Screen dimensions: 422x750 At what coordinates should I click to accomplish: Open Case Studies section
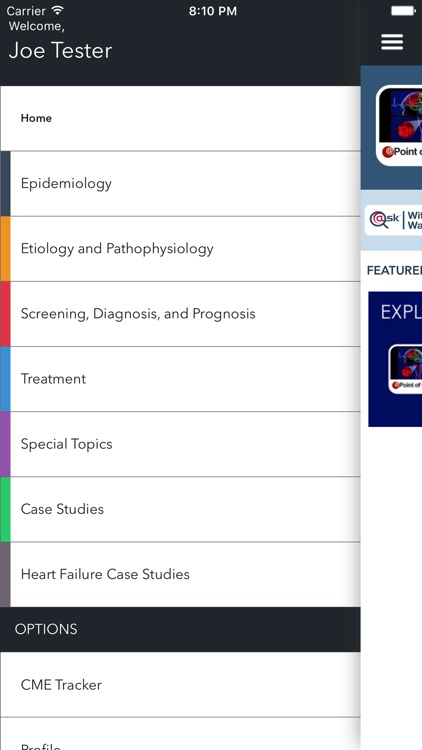[x=180, y=509]
